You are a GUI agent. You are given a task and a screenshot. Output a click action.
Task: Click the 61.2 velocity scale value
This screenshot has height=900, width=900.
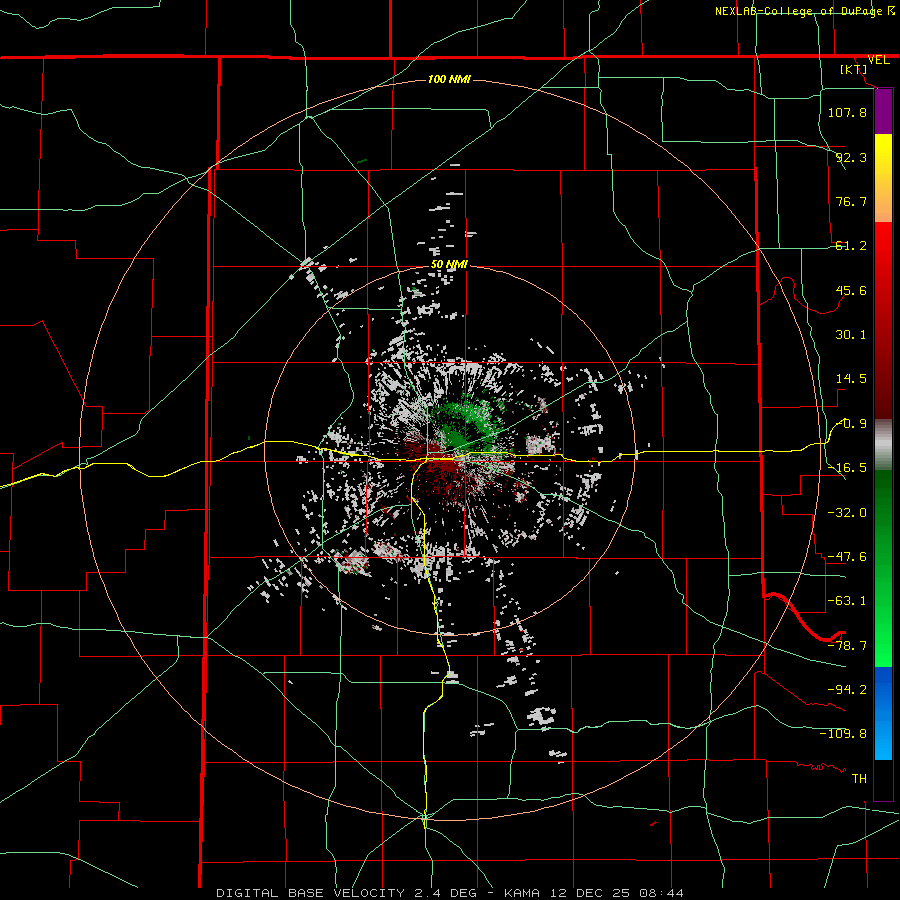(851, 246)
